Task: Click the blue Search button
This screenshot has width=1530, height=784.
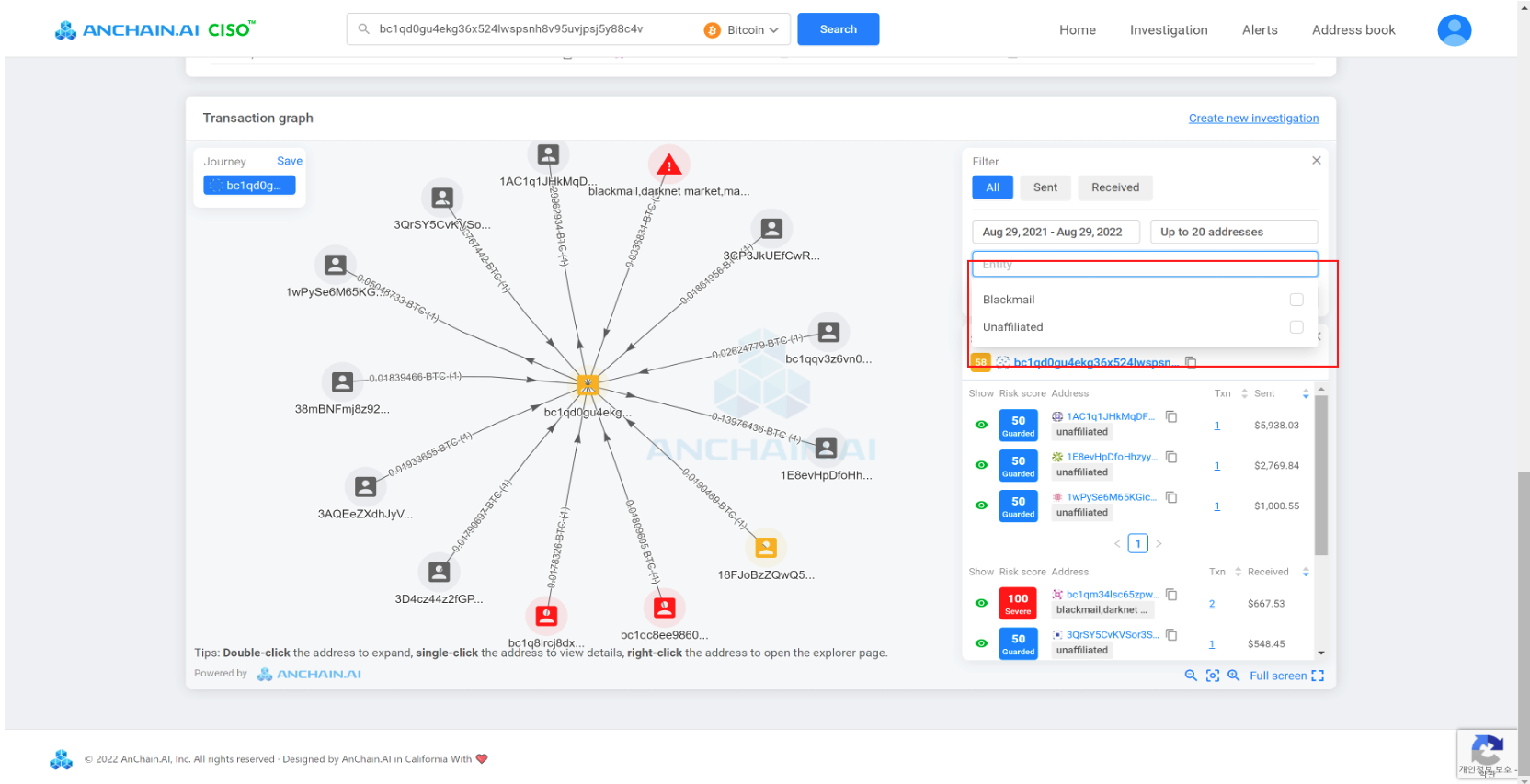Action: pos(838,29)
